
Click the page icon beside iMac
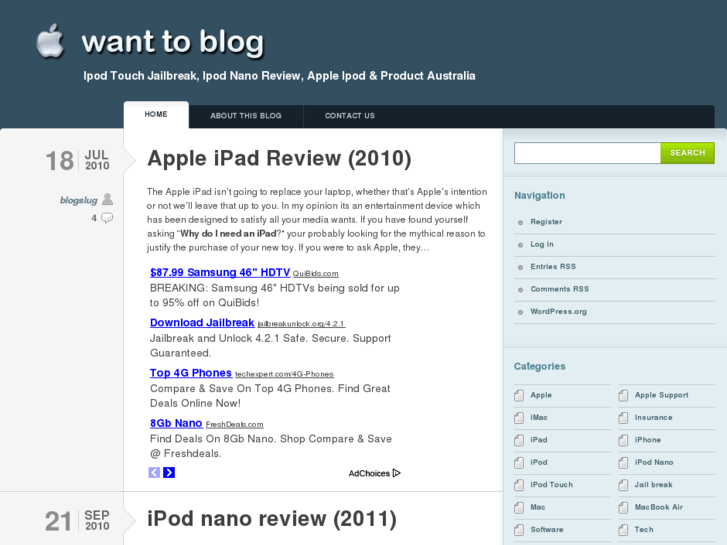tap(519, 418)
